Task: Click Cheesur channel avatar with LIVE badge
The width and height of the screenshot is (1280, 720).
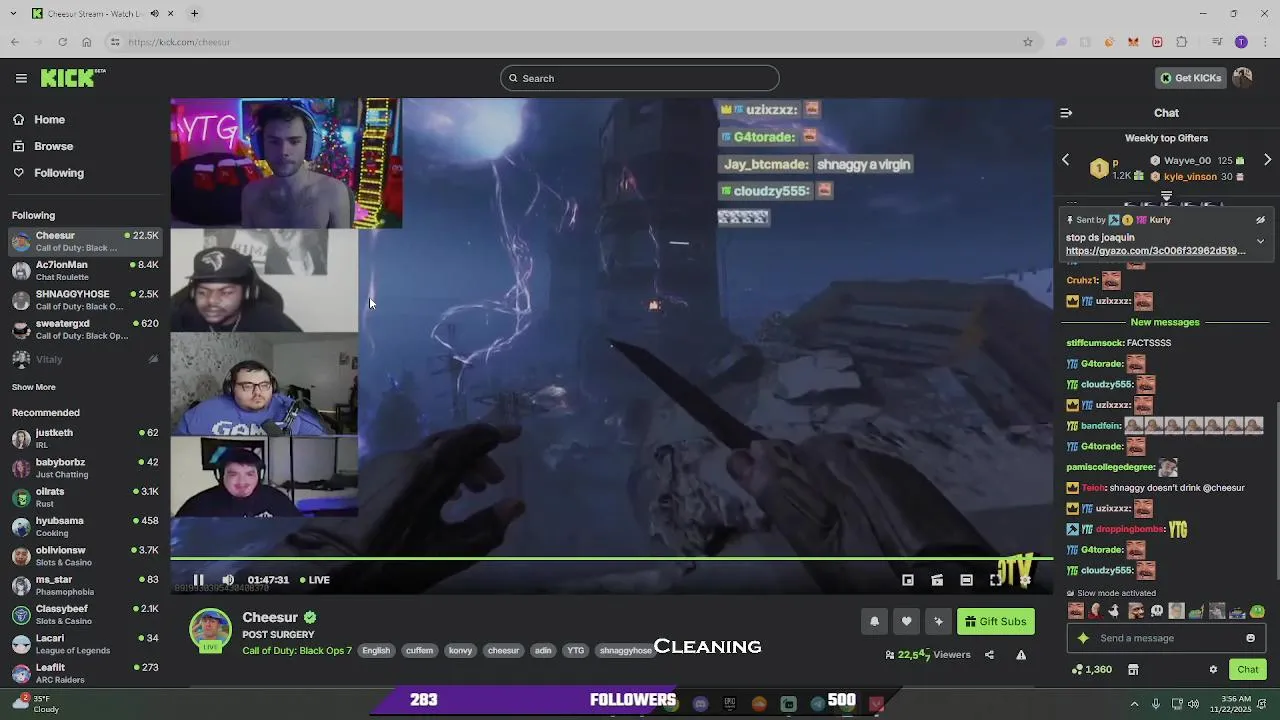Action: pos(210,631)
